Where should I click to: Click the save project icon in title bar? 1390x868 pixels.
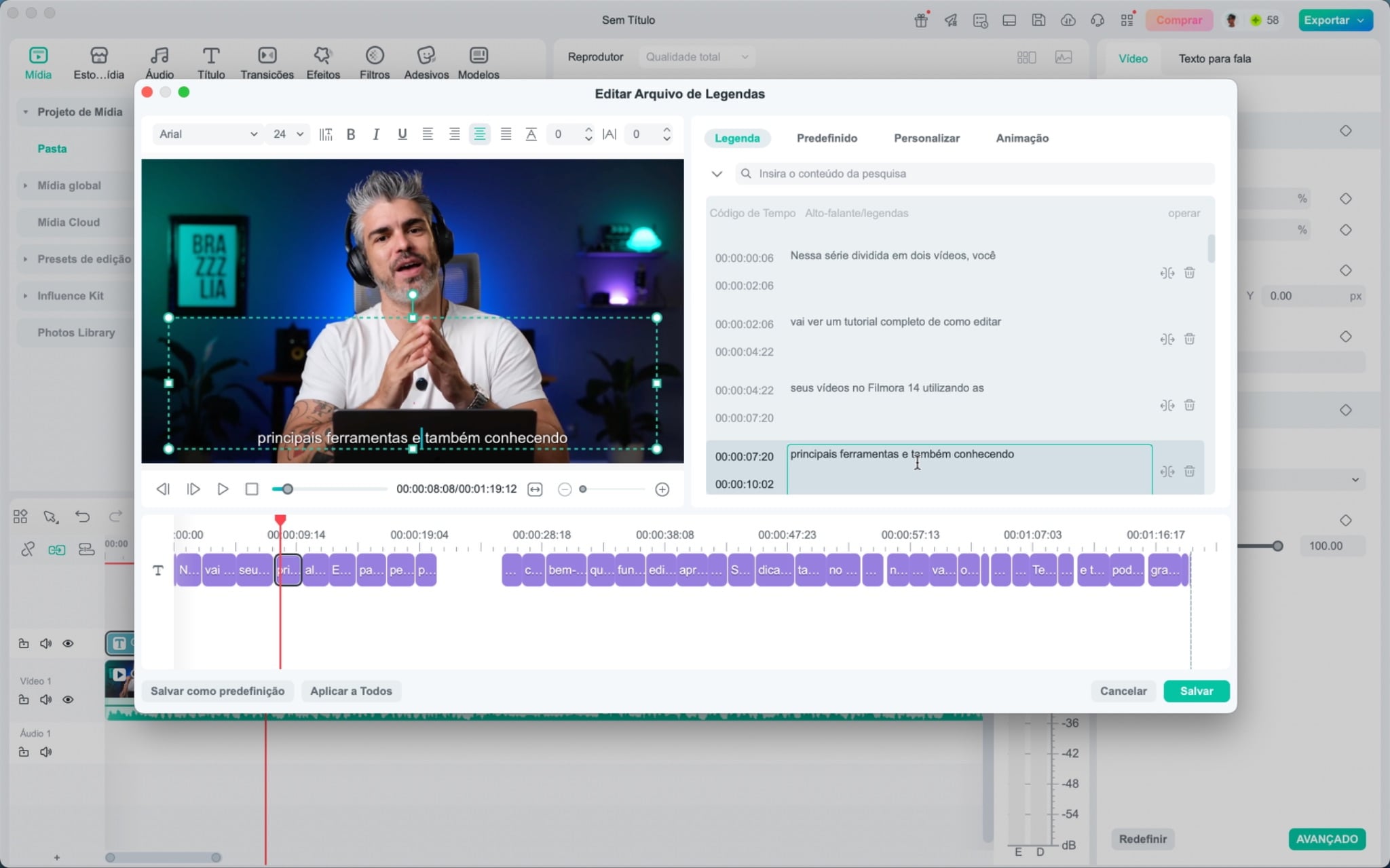click(x=1038, y=20)
